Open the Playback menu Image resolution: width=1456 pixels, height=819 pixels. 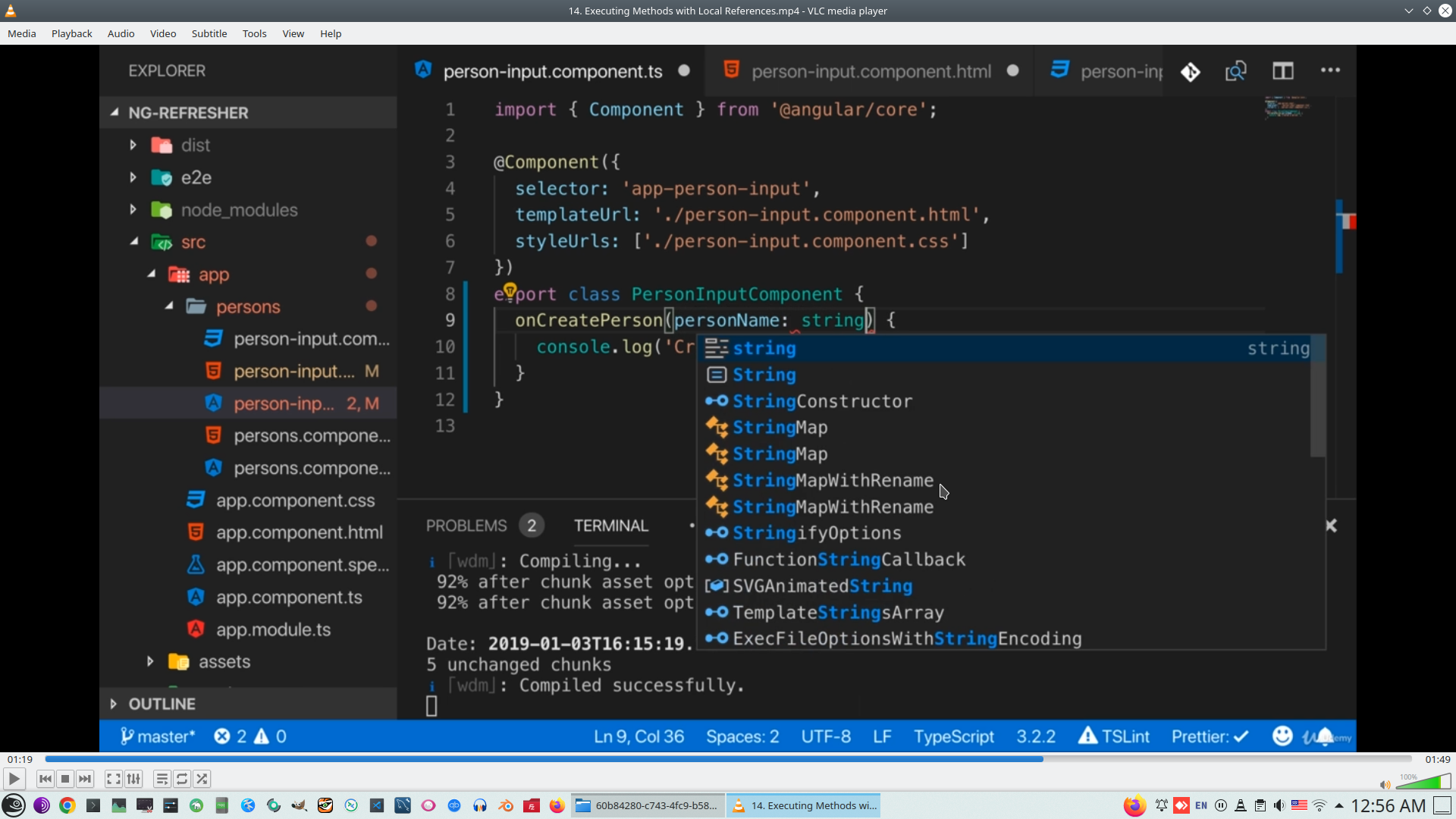tap(71, 33)
